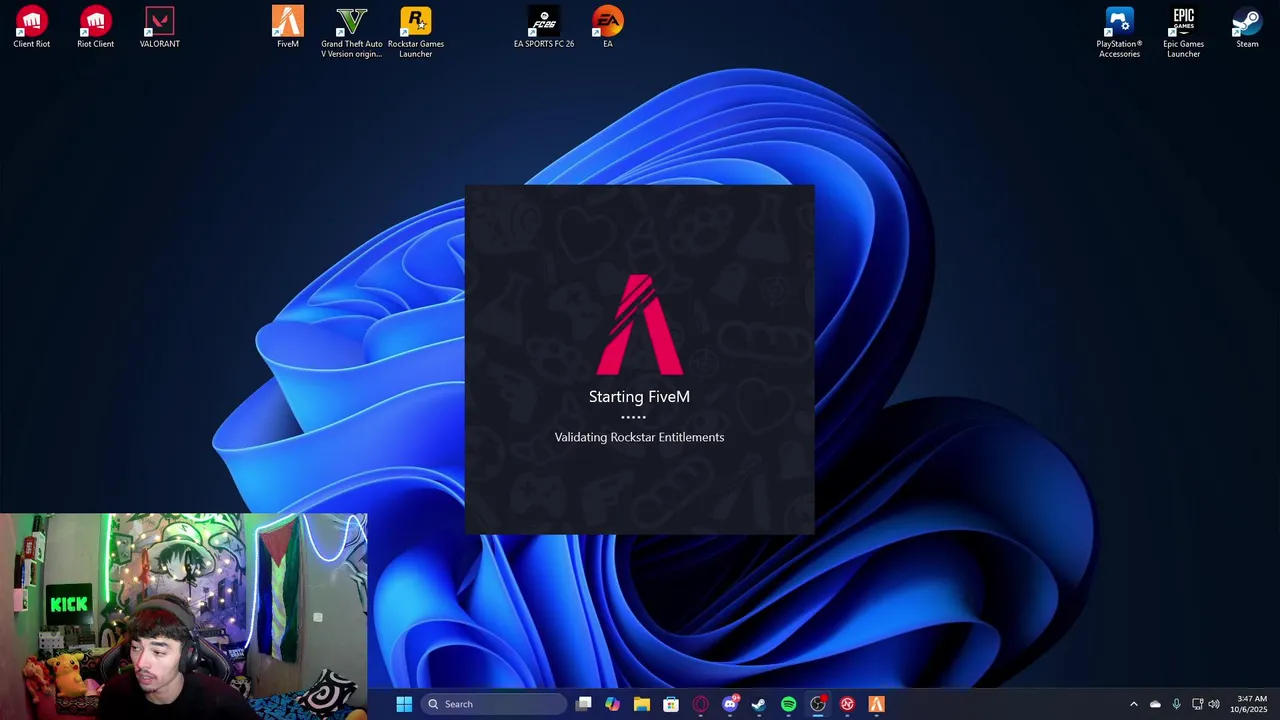This screenshot has height=720, width=1280.
Task: Open Task View from the taskbar
Action: coord(584,704)
